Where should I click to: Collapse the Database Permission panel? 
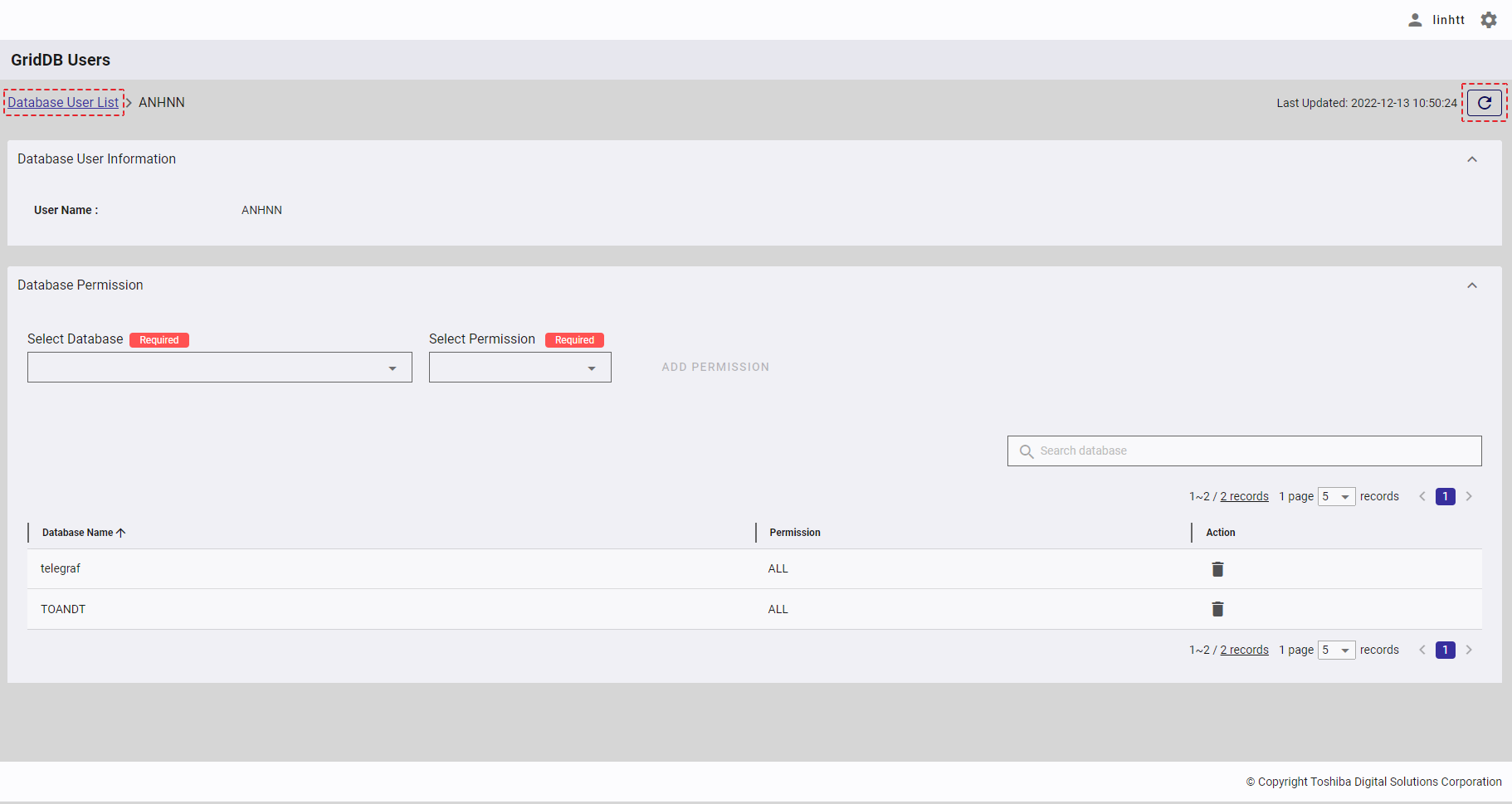tap(1472, 285)
